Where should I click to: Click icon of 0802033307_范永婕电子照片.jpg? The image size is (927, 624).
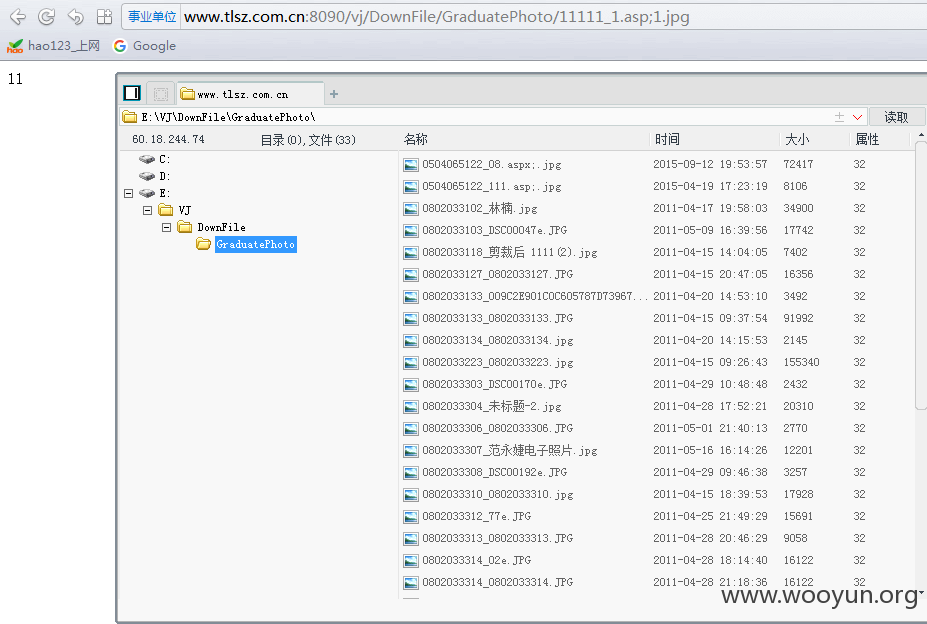411,451
